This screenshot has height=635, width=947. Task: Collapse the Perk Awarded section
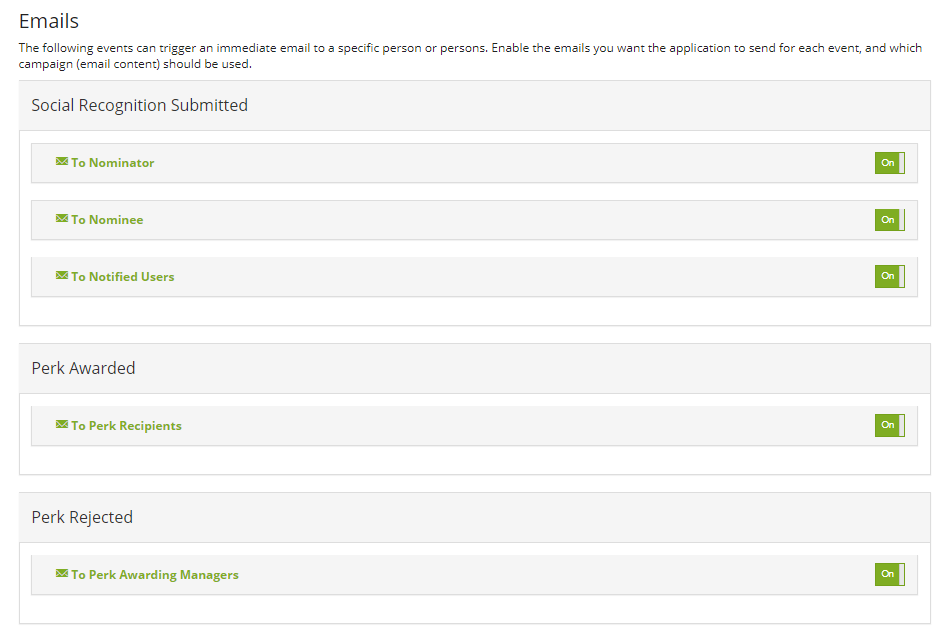83,367
